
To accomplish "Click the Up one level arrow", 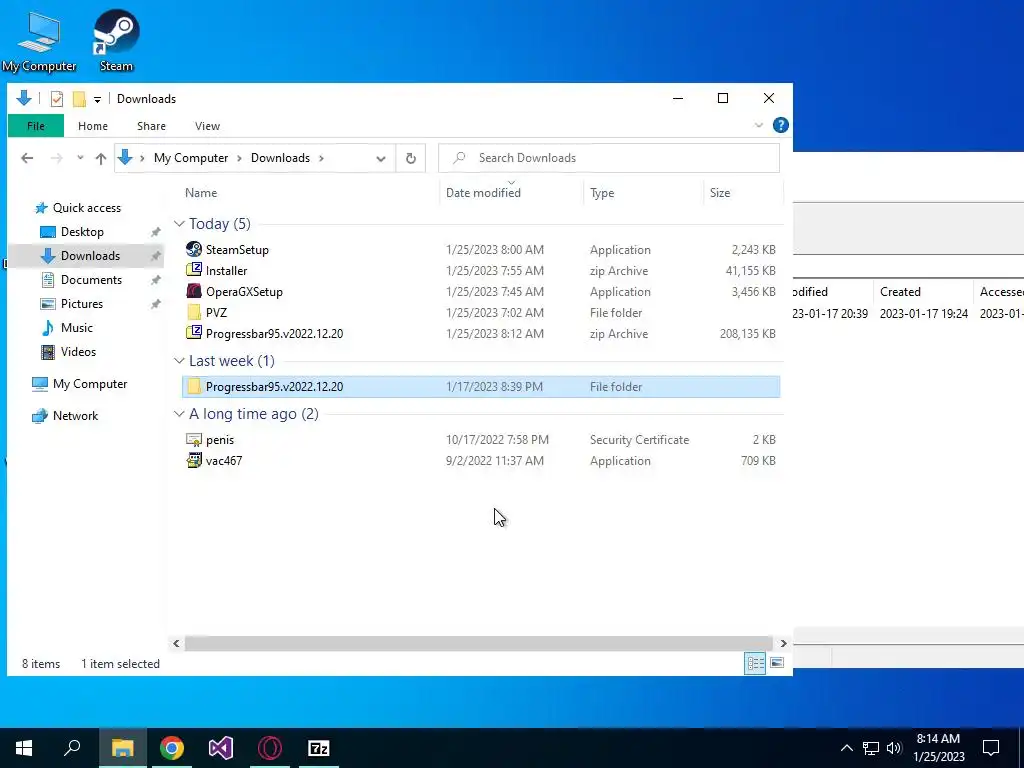I will [x=101, y=158].
